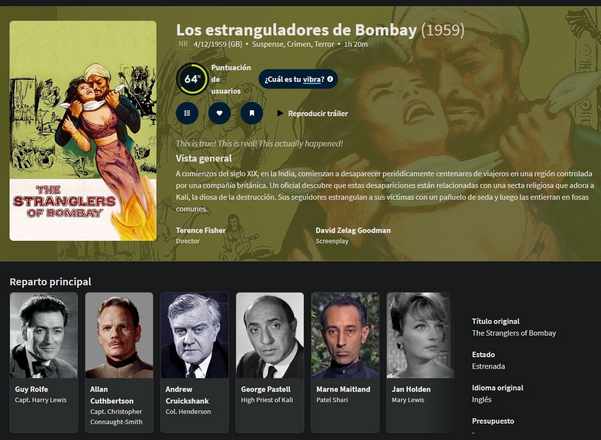Viewport: 601px width, 440px height.
Task: Open Marne Maitland cast photo
Action: [345, 335]
